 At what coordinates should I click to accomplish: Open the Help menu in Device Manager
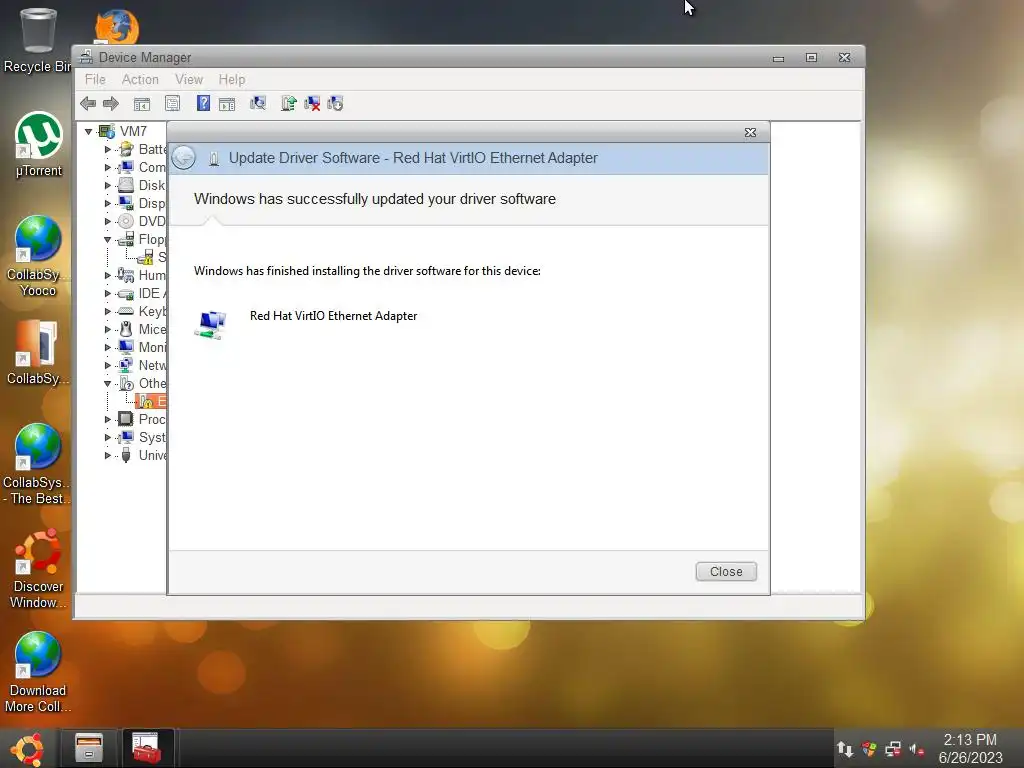pyautogui.click(x=232, y=79)
